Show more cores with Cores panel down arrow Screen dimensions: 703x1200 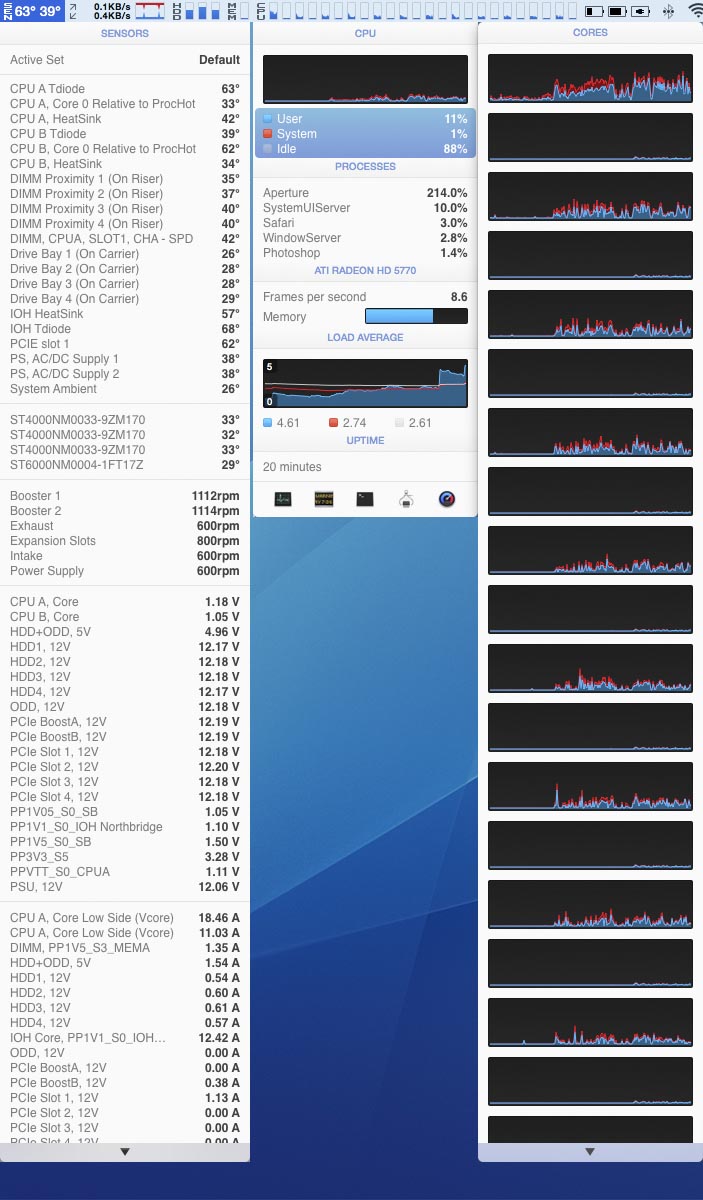pos(590,1152)
